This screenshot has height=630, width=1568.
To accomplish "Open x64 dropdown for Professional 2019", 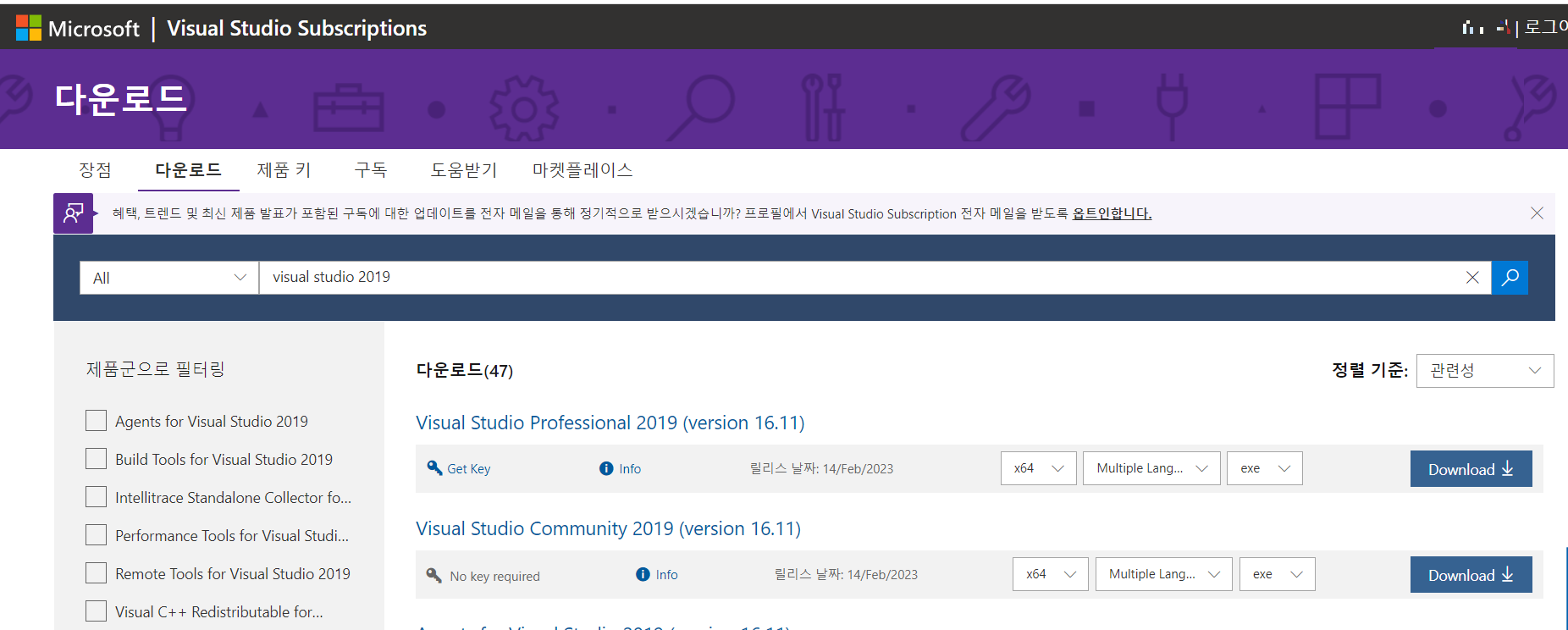I will pos(1039,468).
